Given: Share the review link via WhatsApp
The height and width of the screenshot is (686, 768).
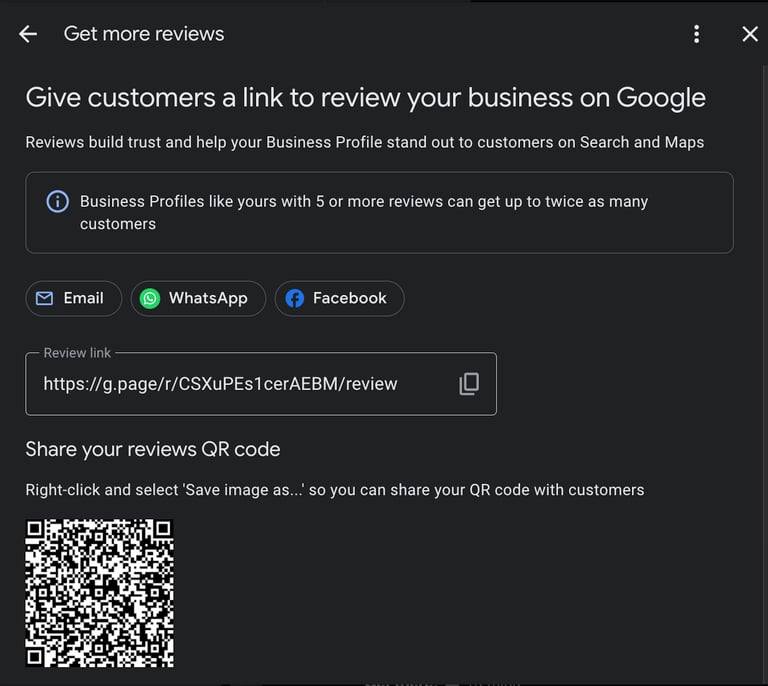Looking at the screenshot, I should tap(198, 298).
